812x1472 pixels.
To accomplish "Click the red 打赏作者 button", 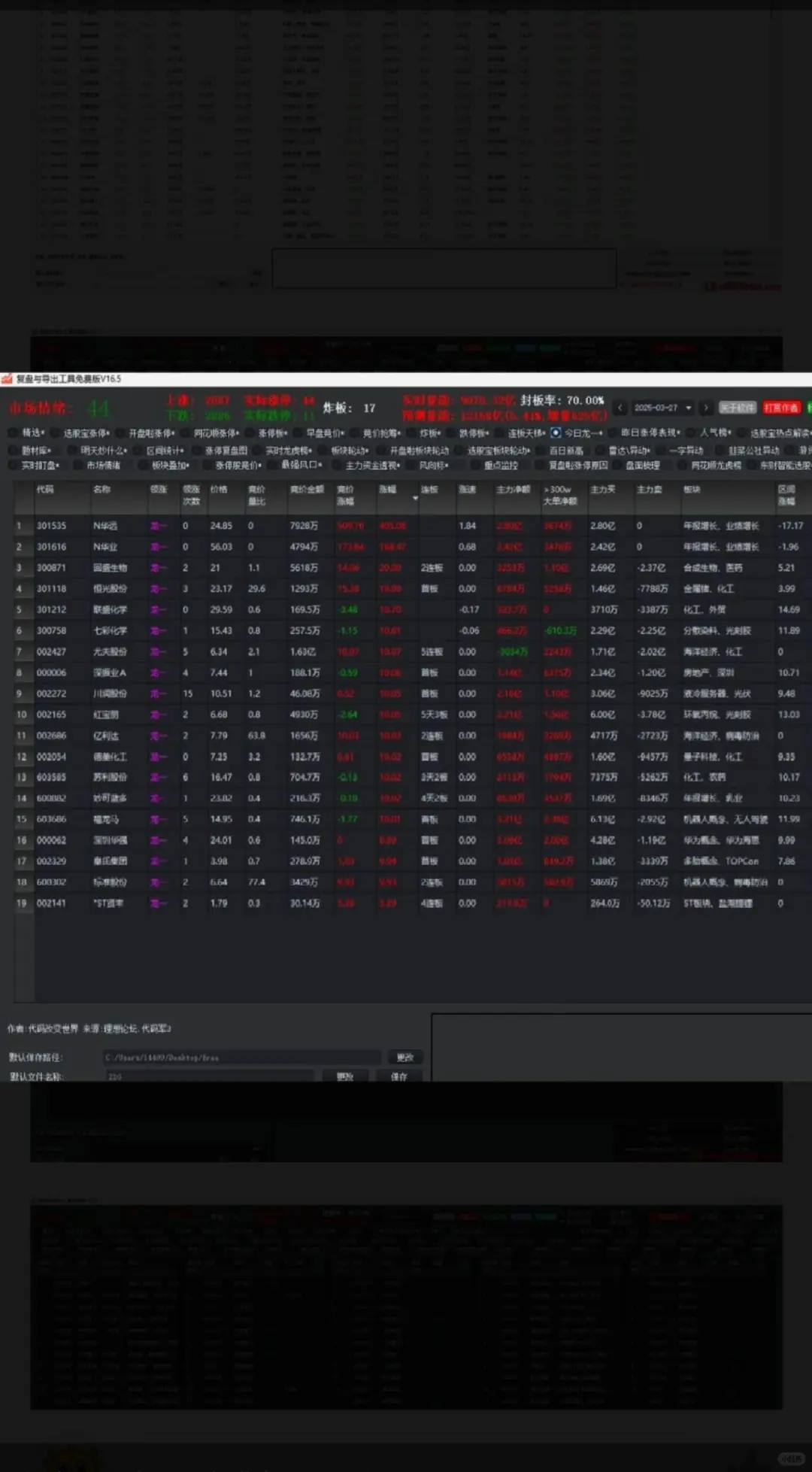I will tap(781, 408).
